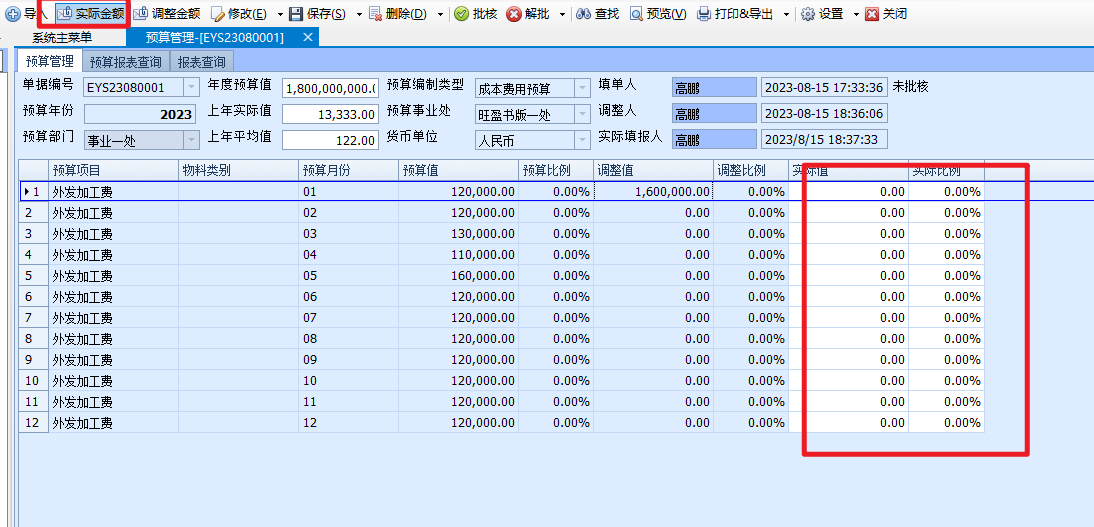Click the date field 2023-08-15 18:36:06
The height and width of the screenshot is (527, 1094).
[x=824, y=113]
